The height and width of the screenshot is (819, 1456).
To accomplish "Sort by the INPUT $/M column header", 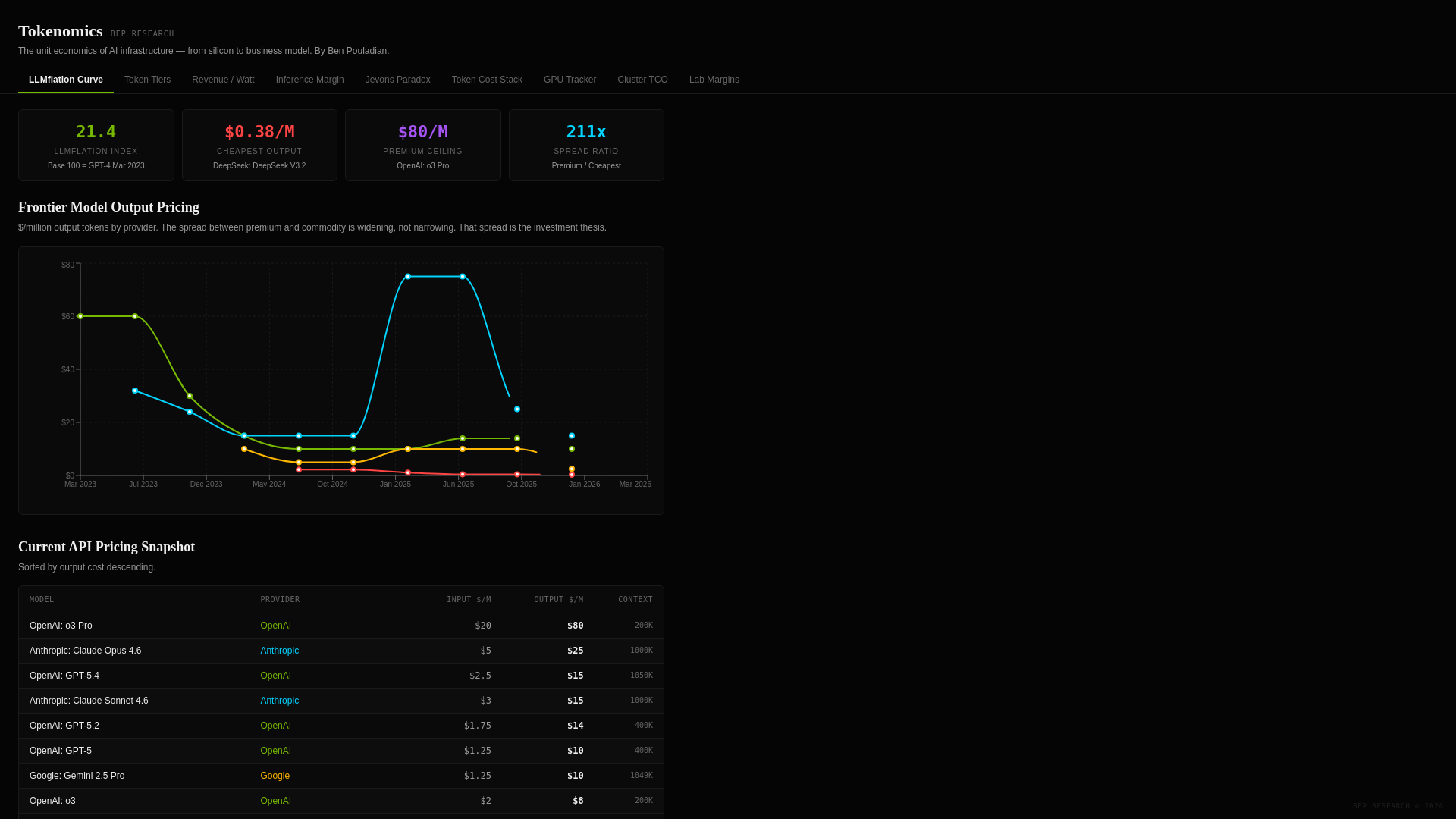I will (x=469, y=600).
